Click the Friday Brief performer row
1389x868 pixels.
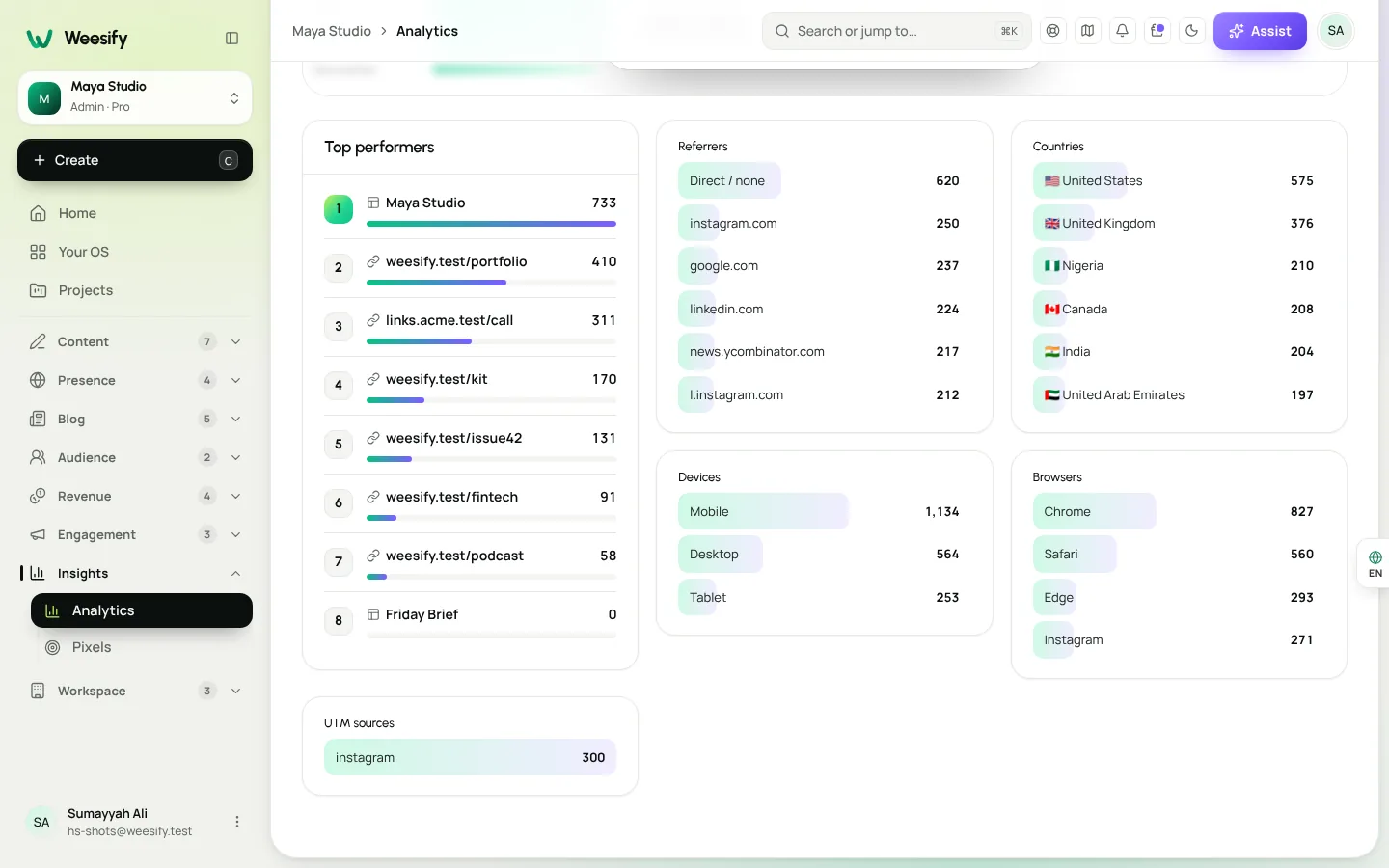471,620
